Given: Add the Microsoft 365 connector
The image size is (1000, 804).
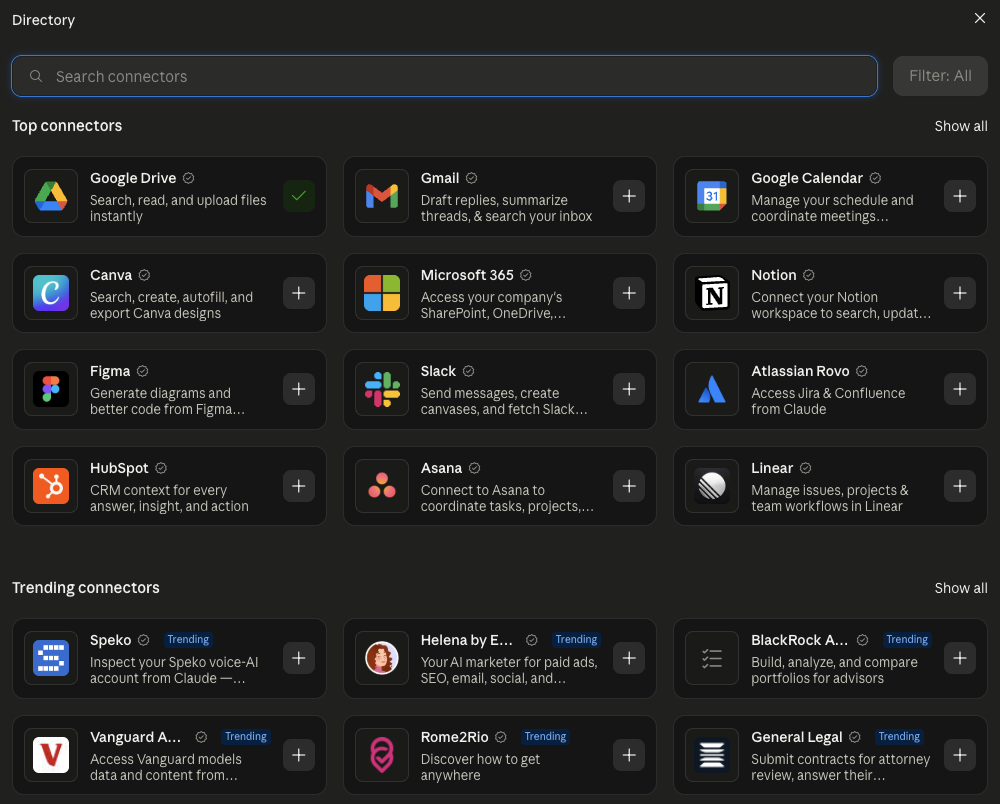Looking at the screenshot, I should [629, 293].
